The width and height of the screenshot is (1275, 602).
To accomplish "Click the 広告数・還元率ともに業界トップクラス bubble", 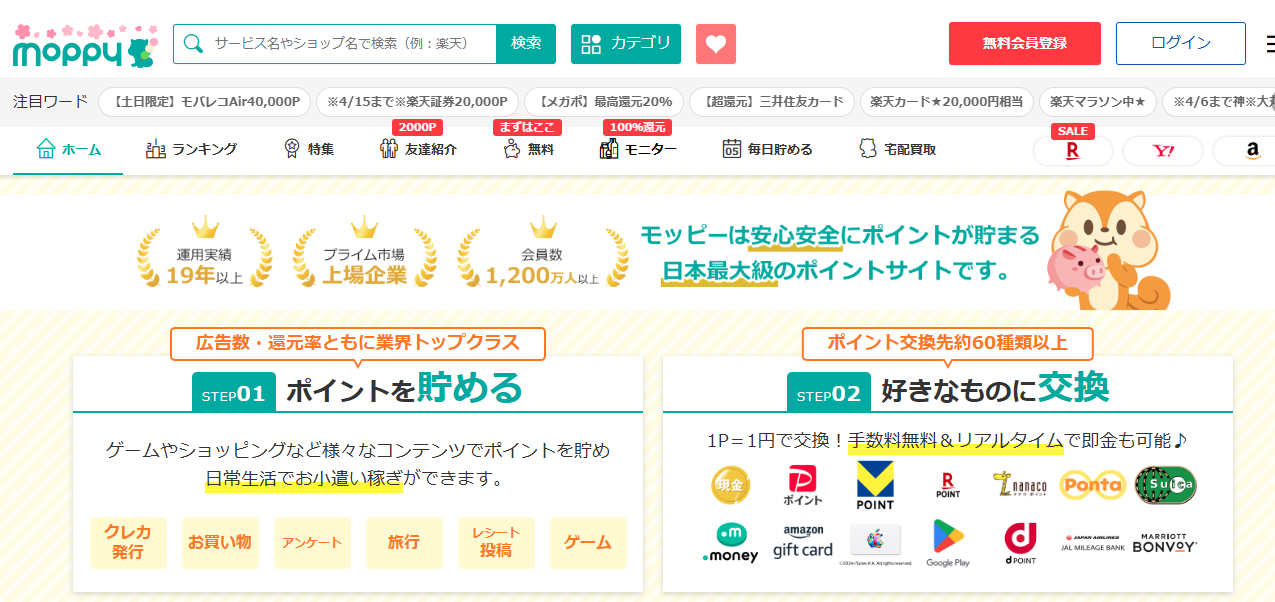I will [358, 343].
